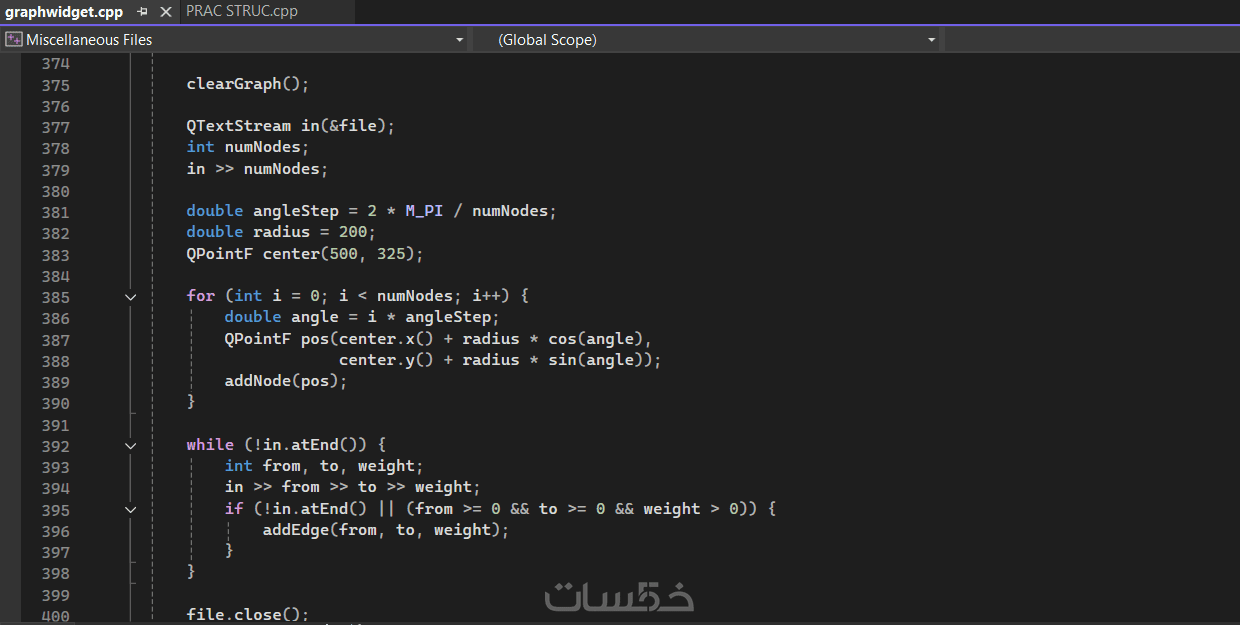The height and width of the screenshot is (625, 1240).
Task: Click line number 377
Action: tap(55, 127)
